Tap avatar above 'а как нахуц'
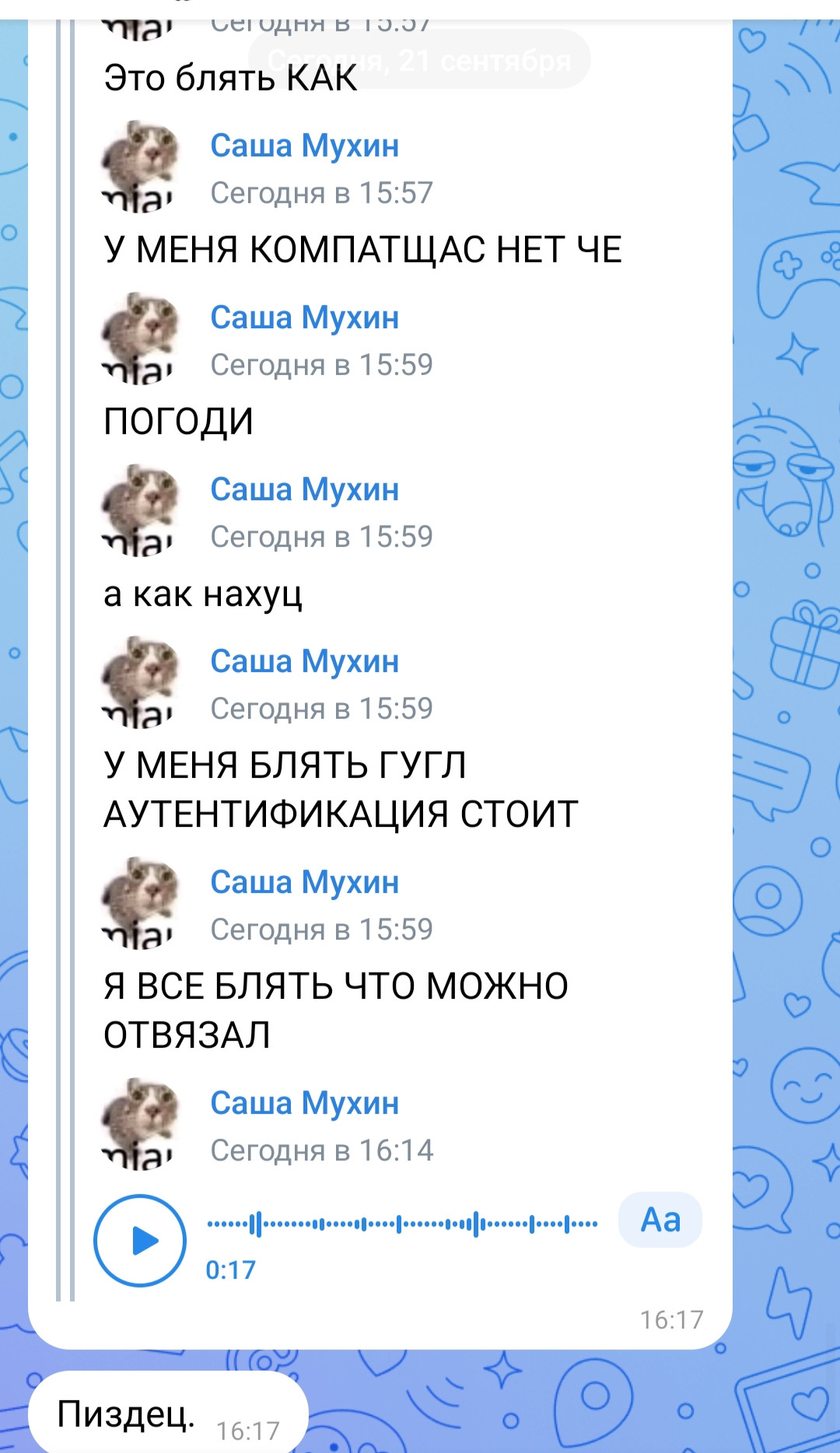The width and height of the screenshot is (840, 1453). tap(141, 509)
